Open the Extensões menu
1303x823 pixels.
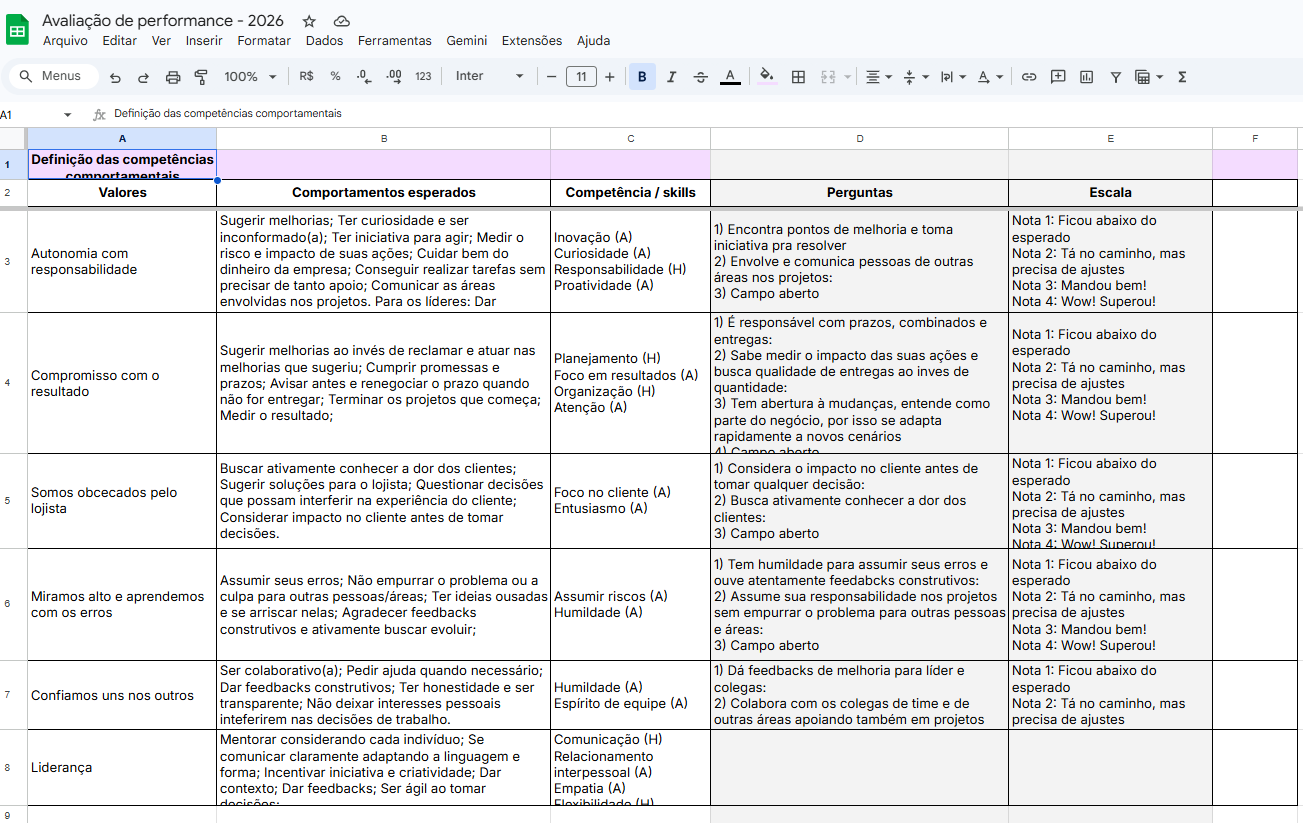coord(532,41)
